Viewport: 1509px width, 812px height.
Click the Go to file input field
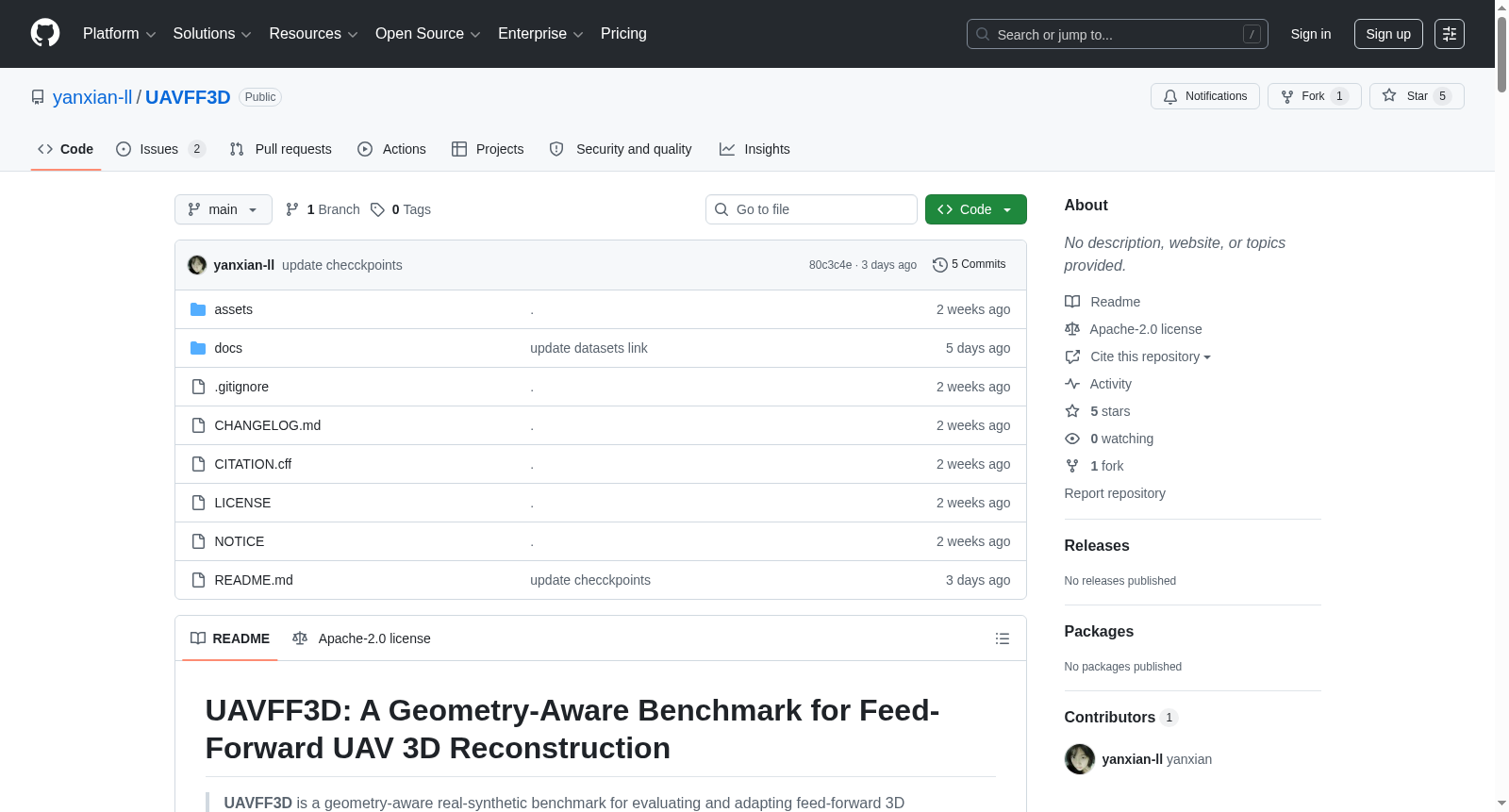click(x=811, y=209)
